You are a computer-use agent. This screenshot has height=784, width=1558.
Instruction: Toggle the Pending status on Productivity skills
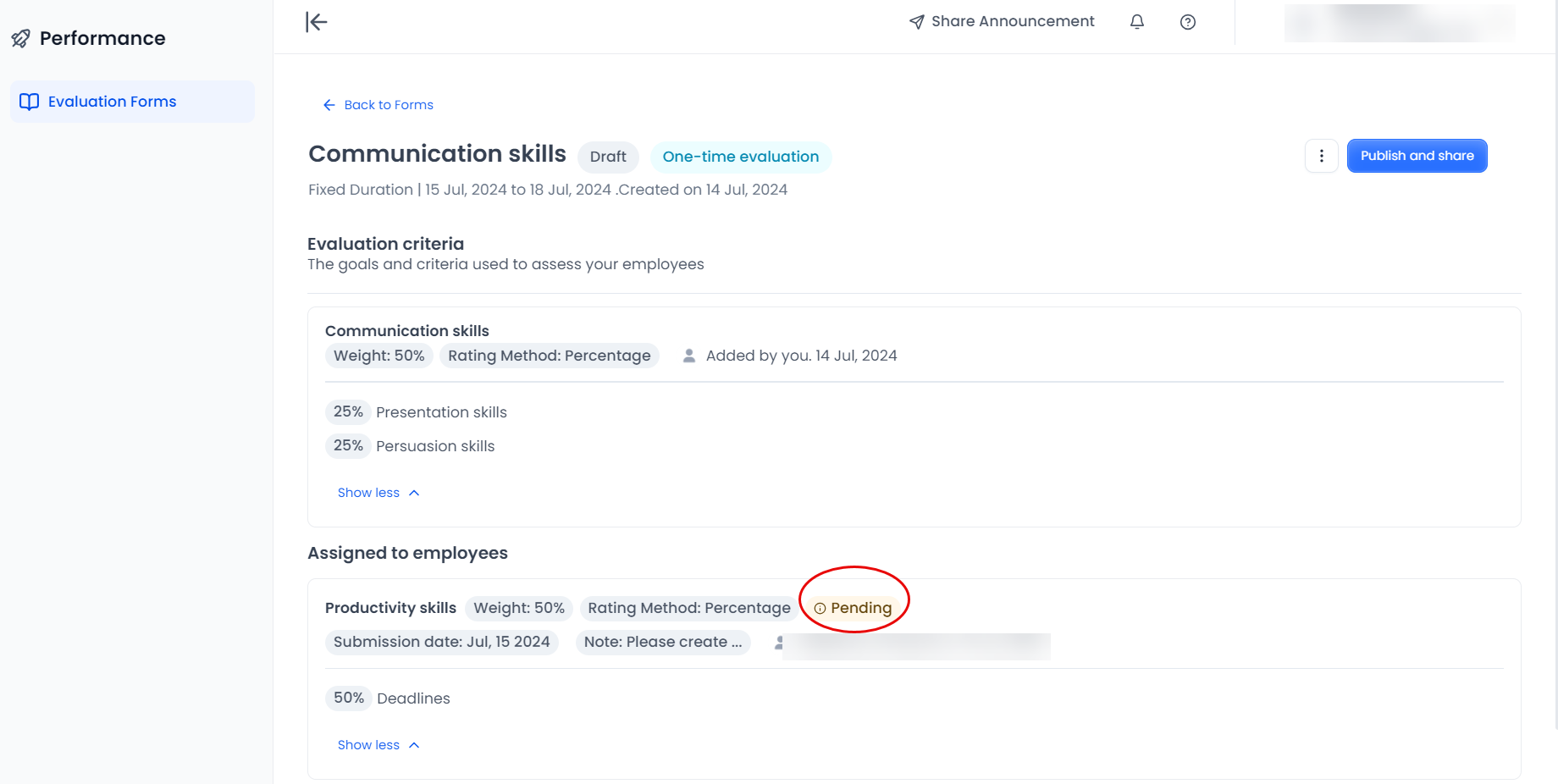[854, 608]
